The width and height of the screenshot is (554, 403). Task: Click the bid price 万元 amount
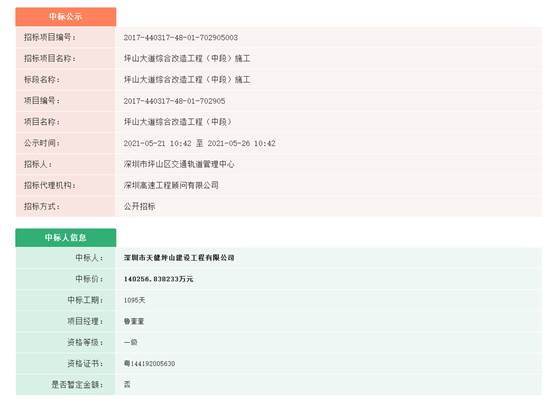click(x=158, y=279)
